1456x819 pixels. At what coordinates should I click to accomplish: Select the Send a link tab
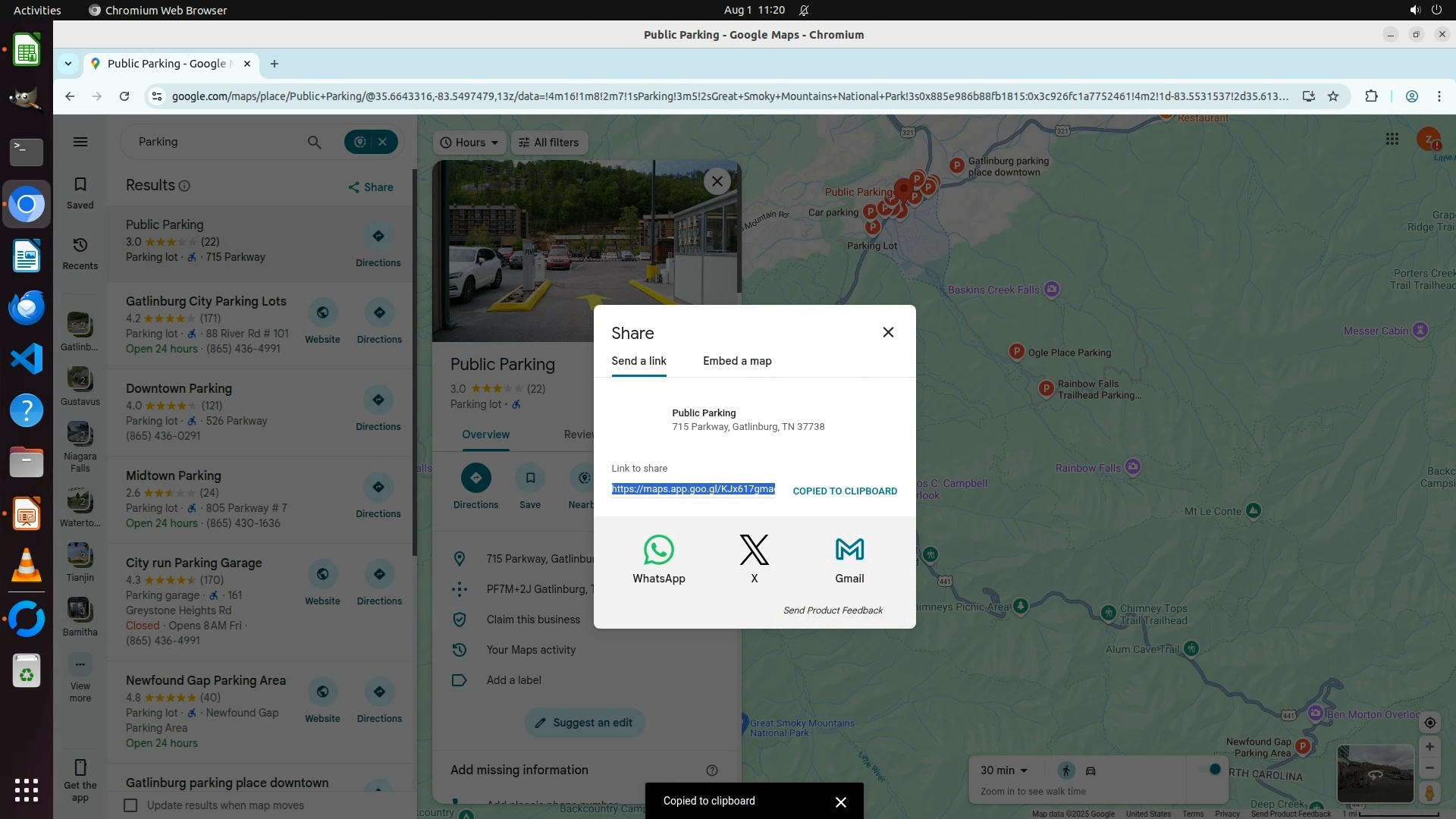tap(639, 361)
